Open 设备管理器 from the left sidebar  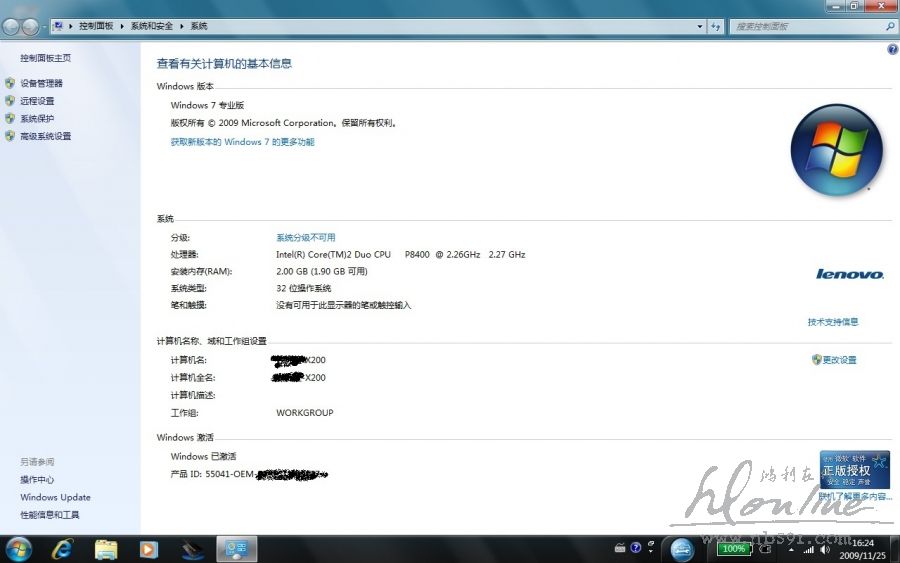point(41,83)
